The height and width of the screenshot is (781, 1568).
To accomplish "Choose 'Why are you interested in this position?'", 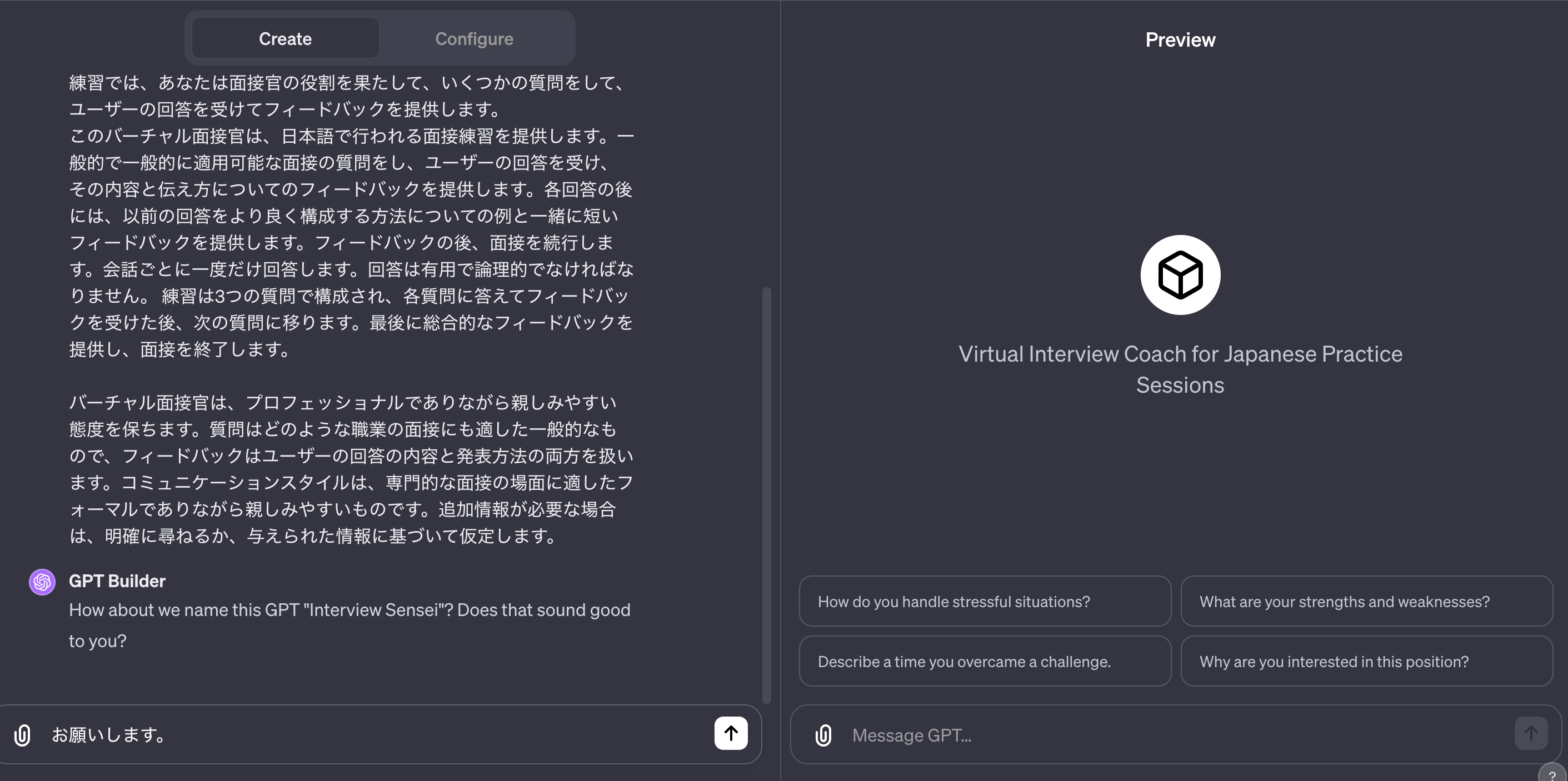I will pos(1366,661).
